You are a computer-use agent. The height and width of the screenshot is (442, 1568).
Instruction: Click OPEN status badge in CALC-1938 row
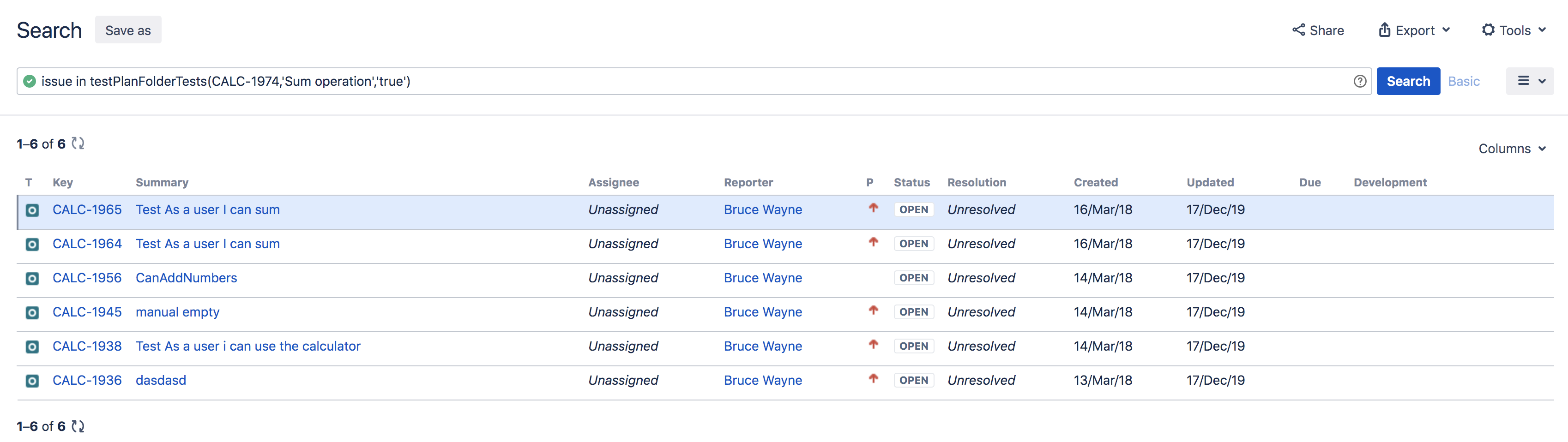click(914, 346)
